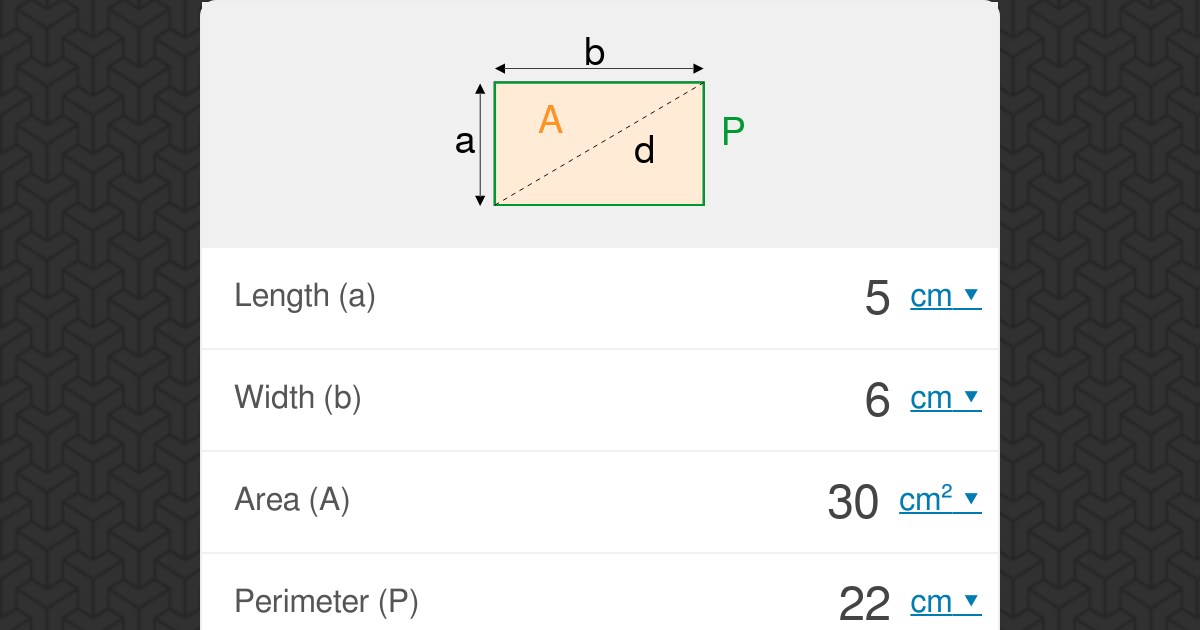1200x630 pixels.
Task: Click the Length value 5 field
Action: [877, 298]
